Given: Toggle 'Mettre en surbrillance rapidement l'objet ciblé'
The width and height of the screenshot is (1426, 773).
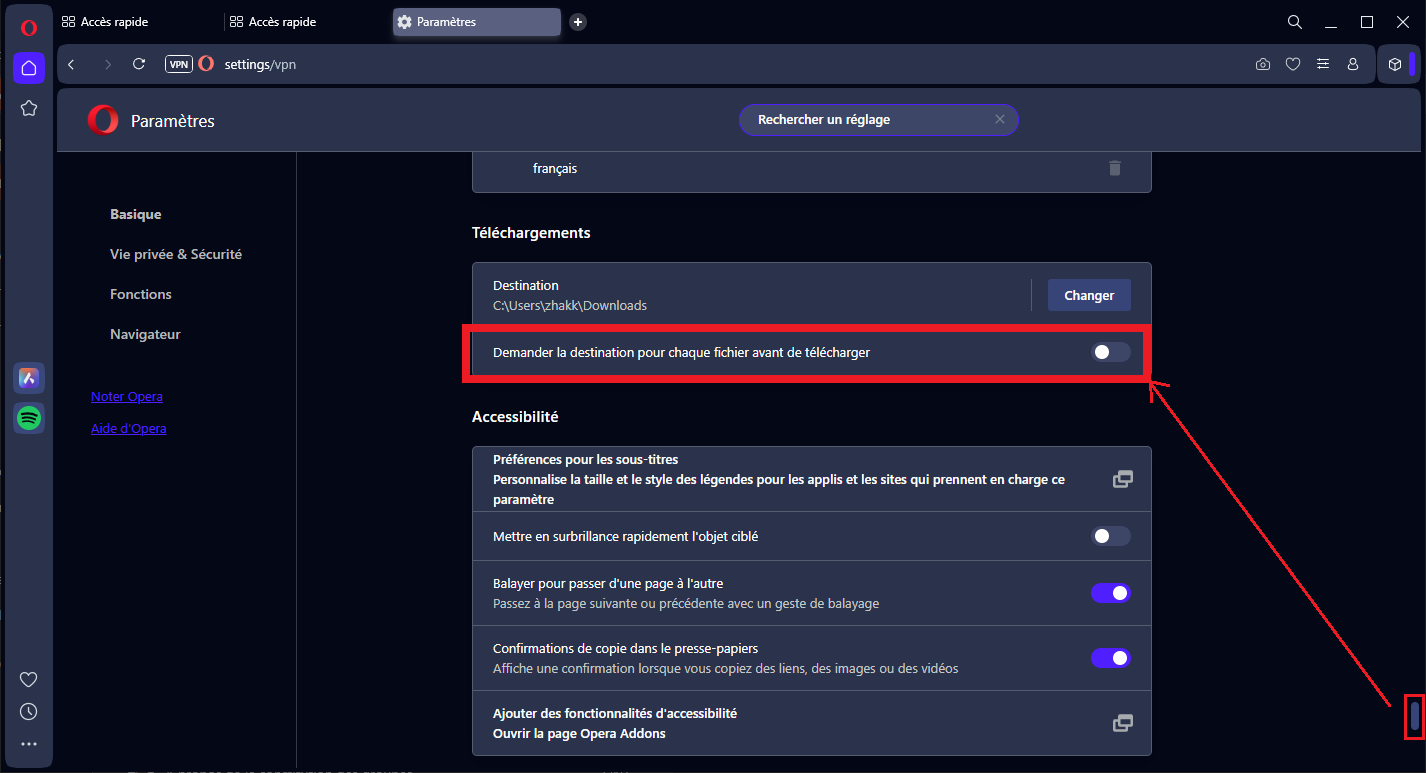Looking at the screenshot, I should [1110, 537].
